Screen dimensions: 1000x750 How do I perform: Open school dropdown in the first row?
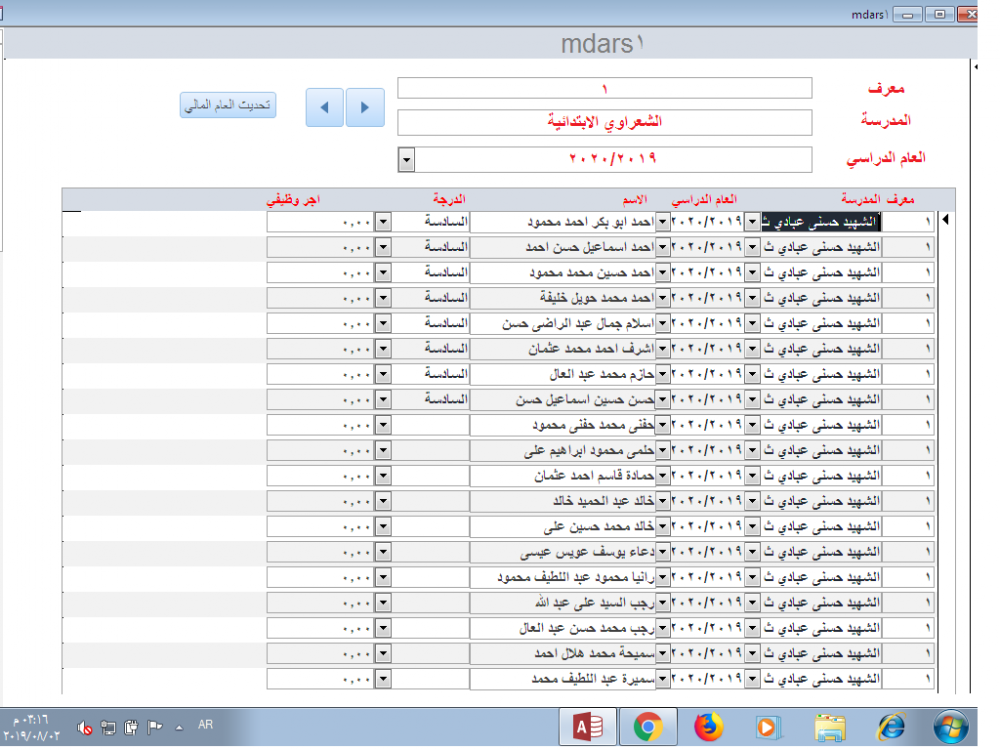pos(753,221)
